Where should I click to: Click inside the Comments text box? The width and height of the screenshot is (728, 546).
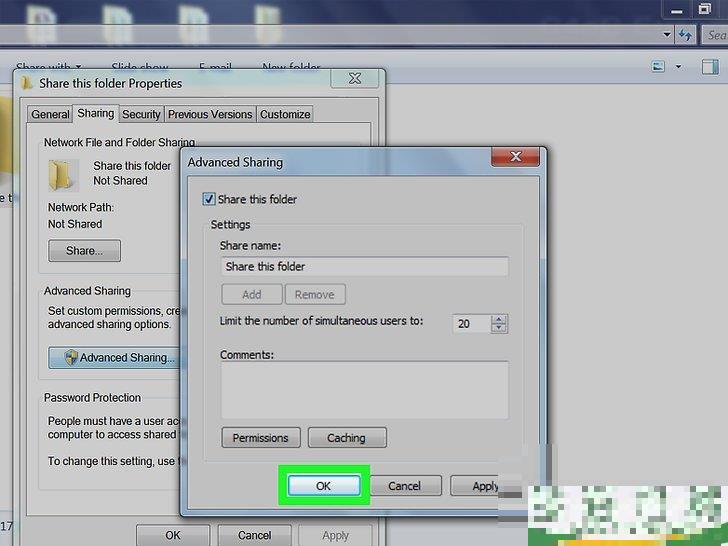pos(364,389)
